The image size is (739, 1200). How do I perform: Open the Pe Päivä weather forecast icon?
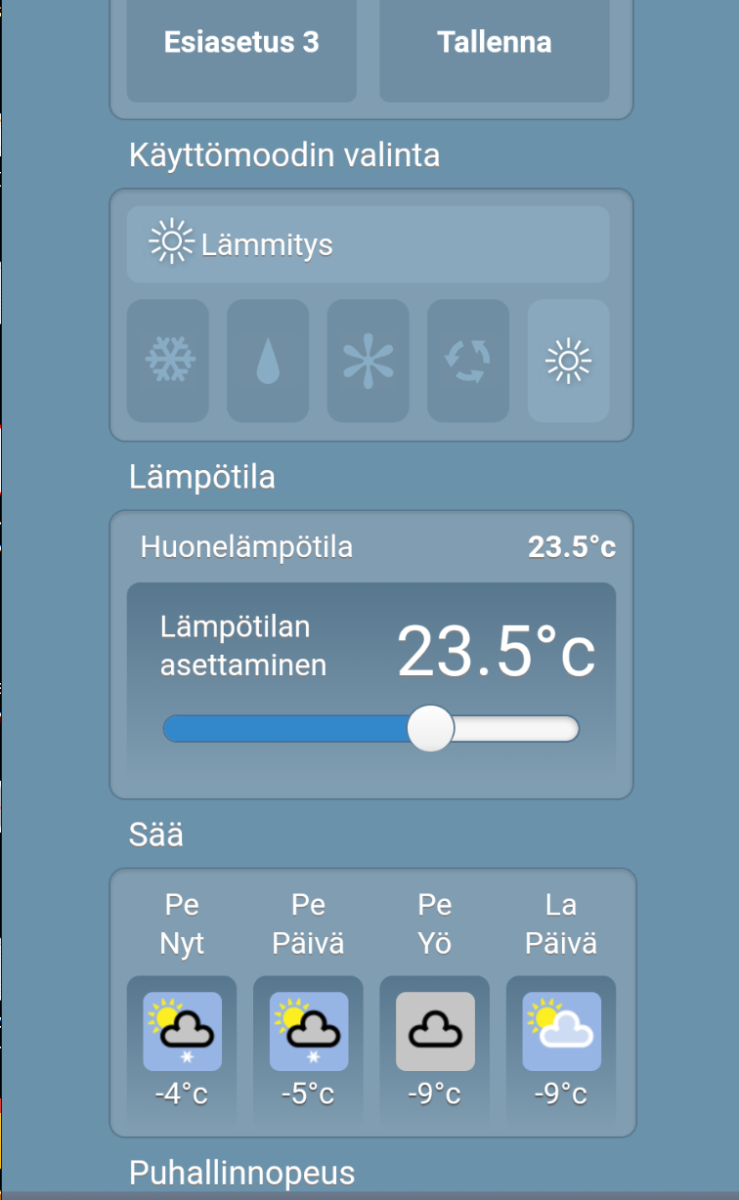coord(308,1031)
